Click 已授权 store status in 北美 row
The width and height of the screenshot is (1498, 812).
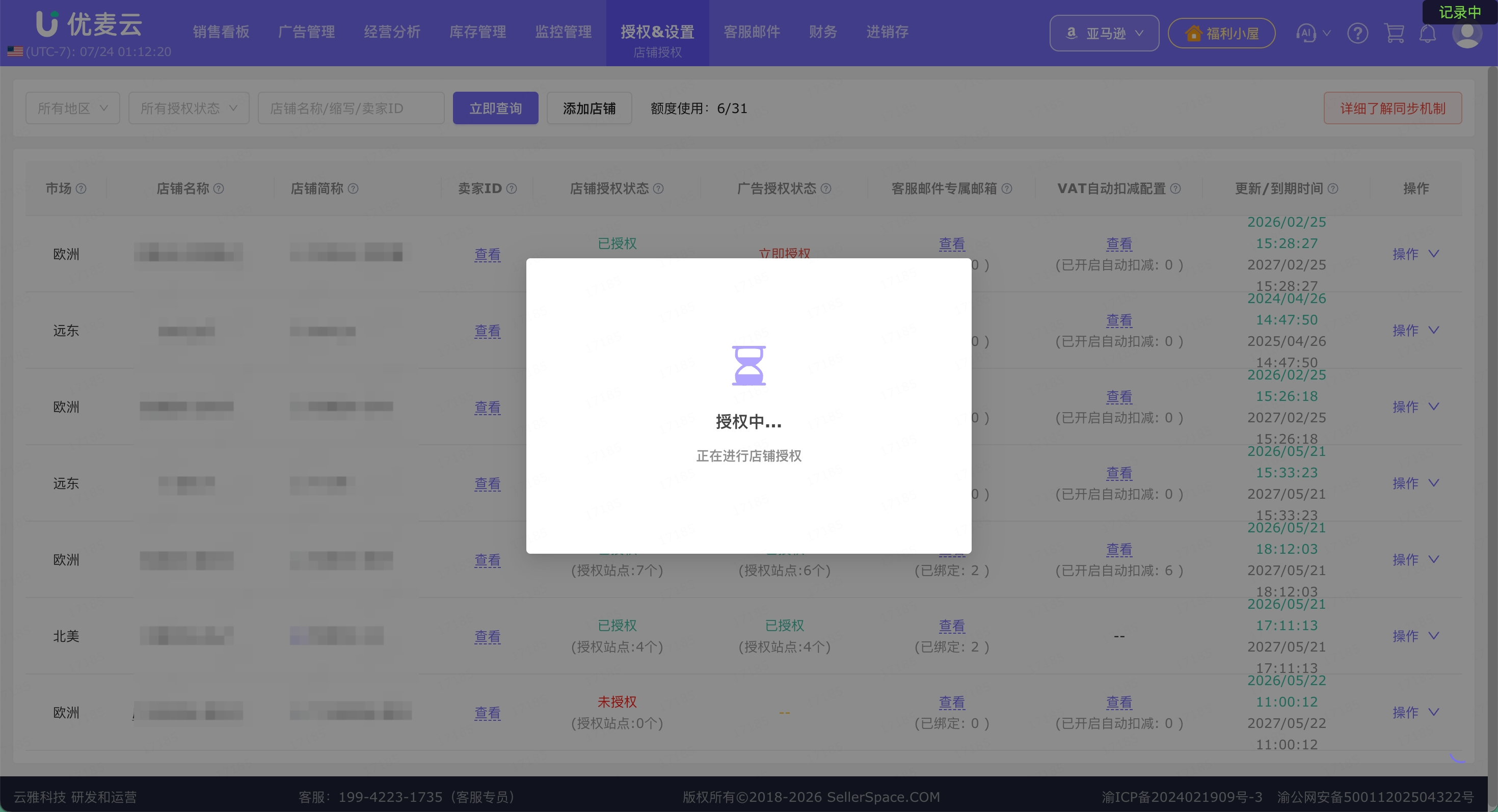pos(617,626)
